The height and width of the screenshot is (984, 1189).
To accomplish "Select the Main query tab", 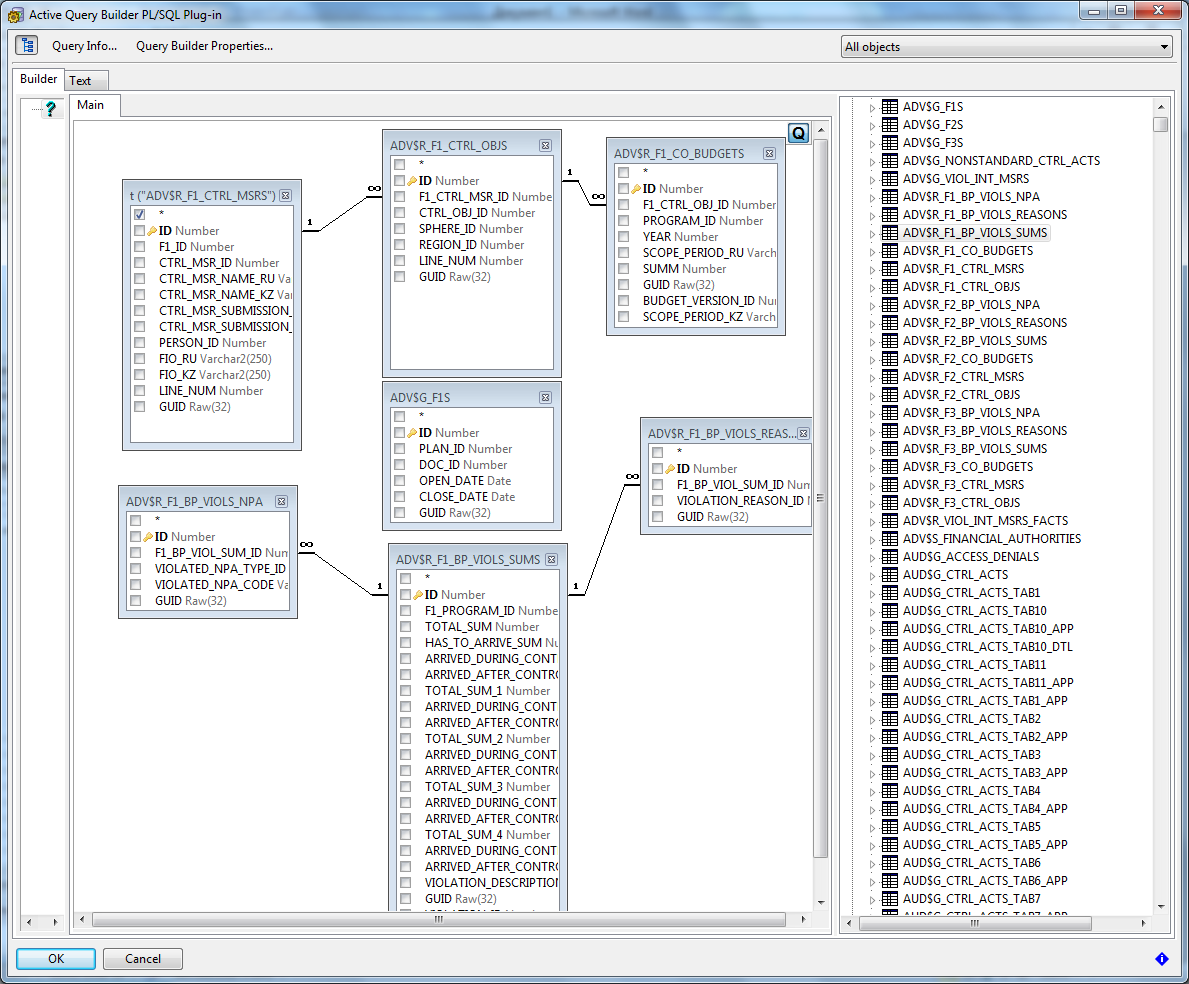I will click(x=94, y=105).
